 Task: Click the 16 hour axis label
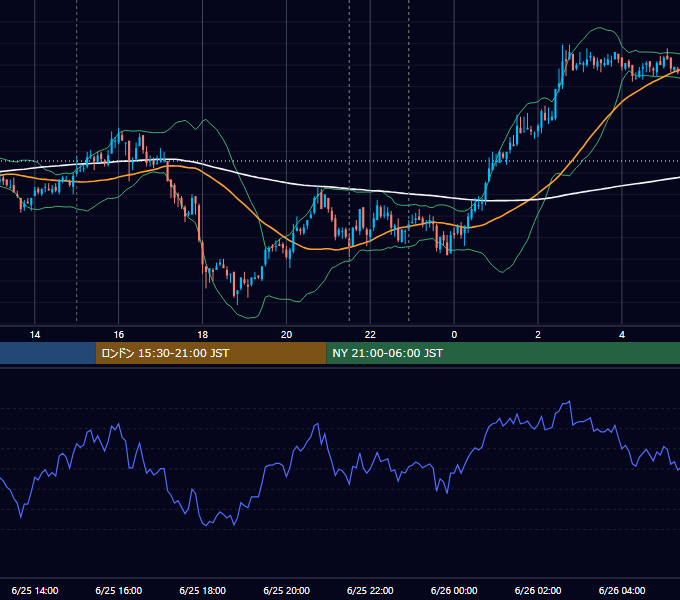[119, 335]
